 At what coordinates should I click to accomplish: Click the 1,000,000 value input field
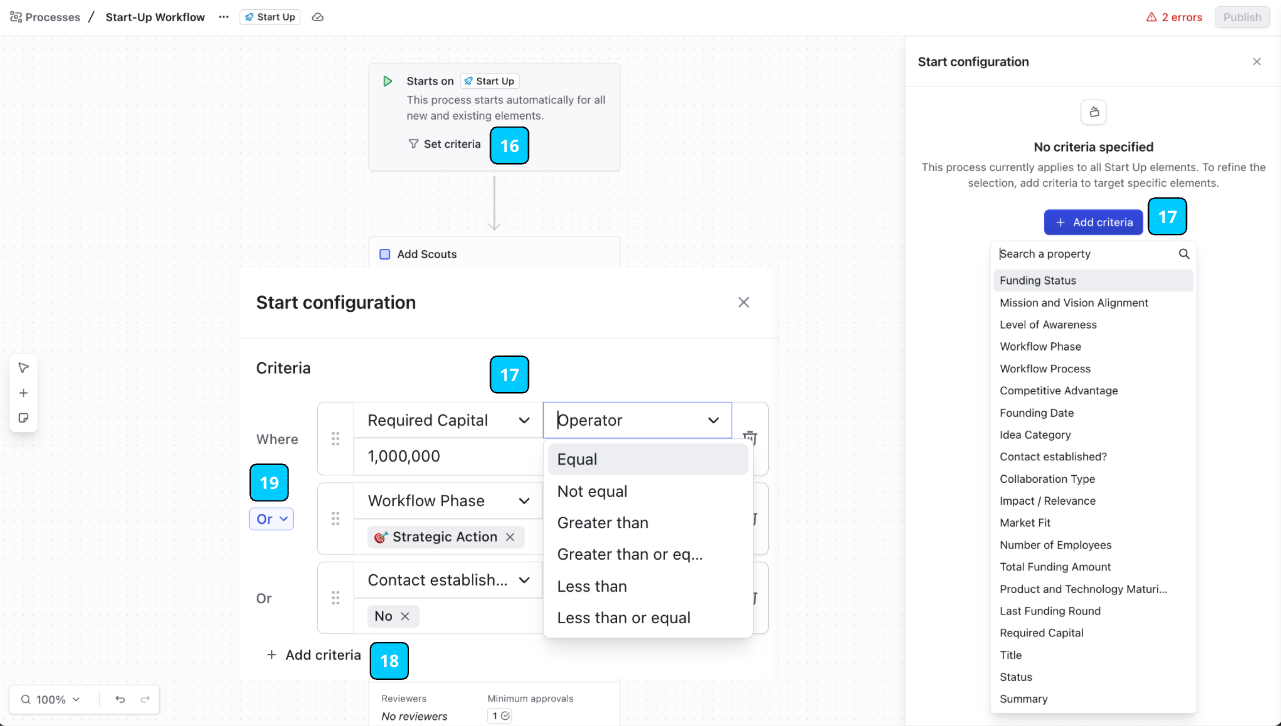click(448, 456)
